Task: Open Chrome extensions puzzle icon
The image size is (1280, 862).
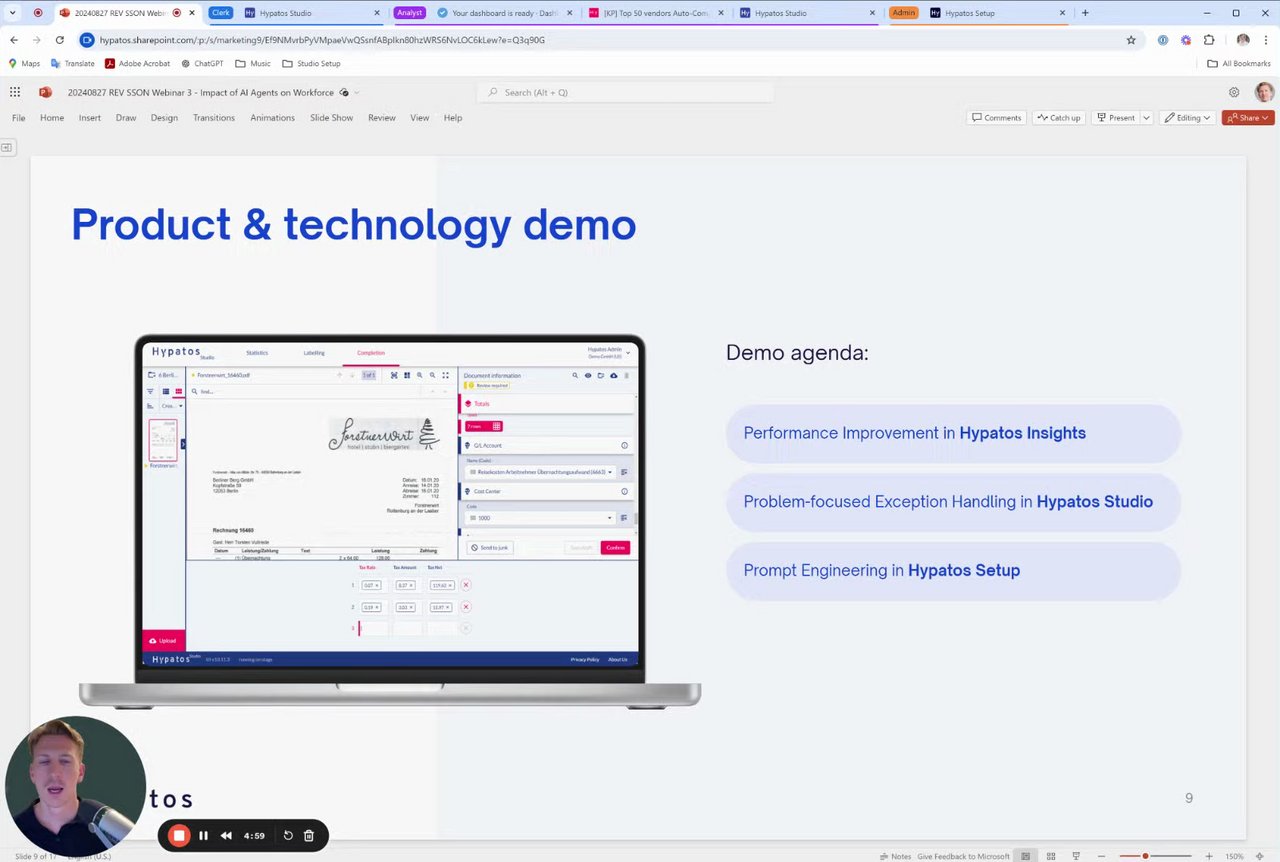Action: (x=1209, y=40)
